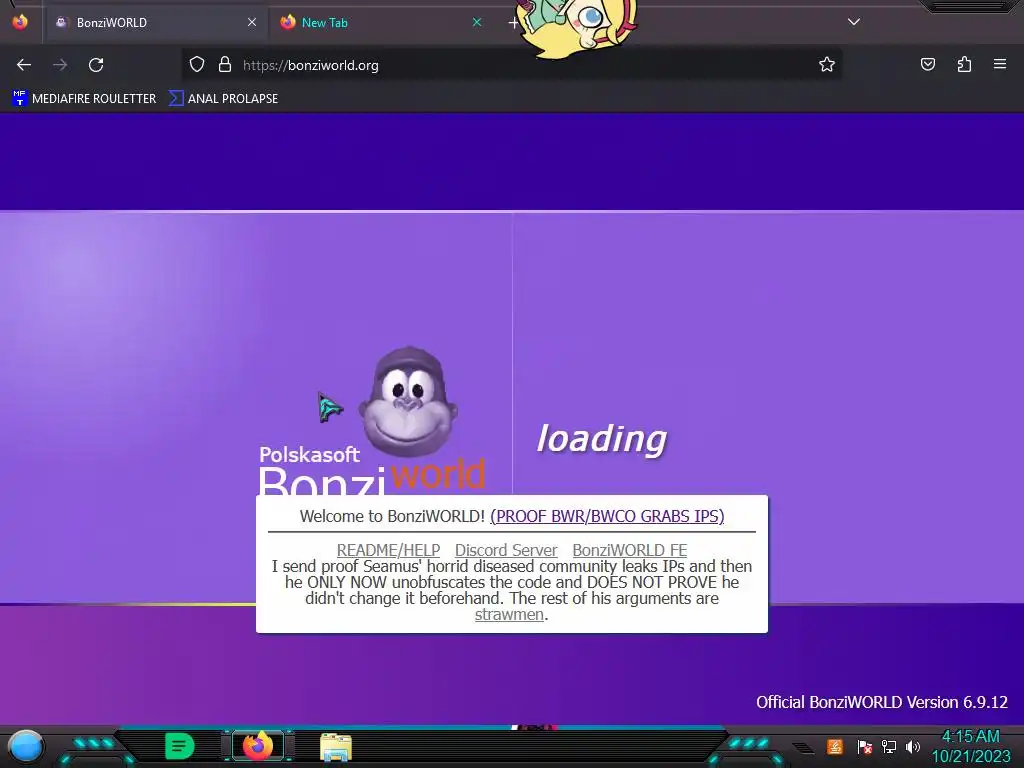Open the extensions puzzle icon
The width and height of the screenshot is (1024, 768).
964,65
